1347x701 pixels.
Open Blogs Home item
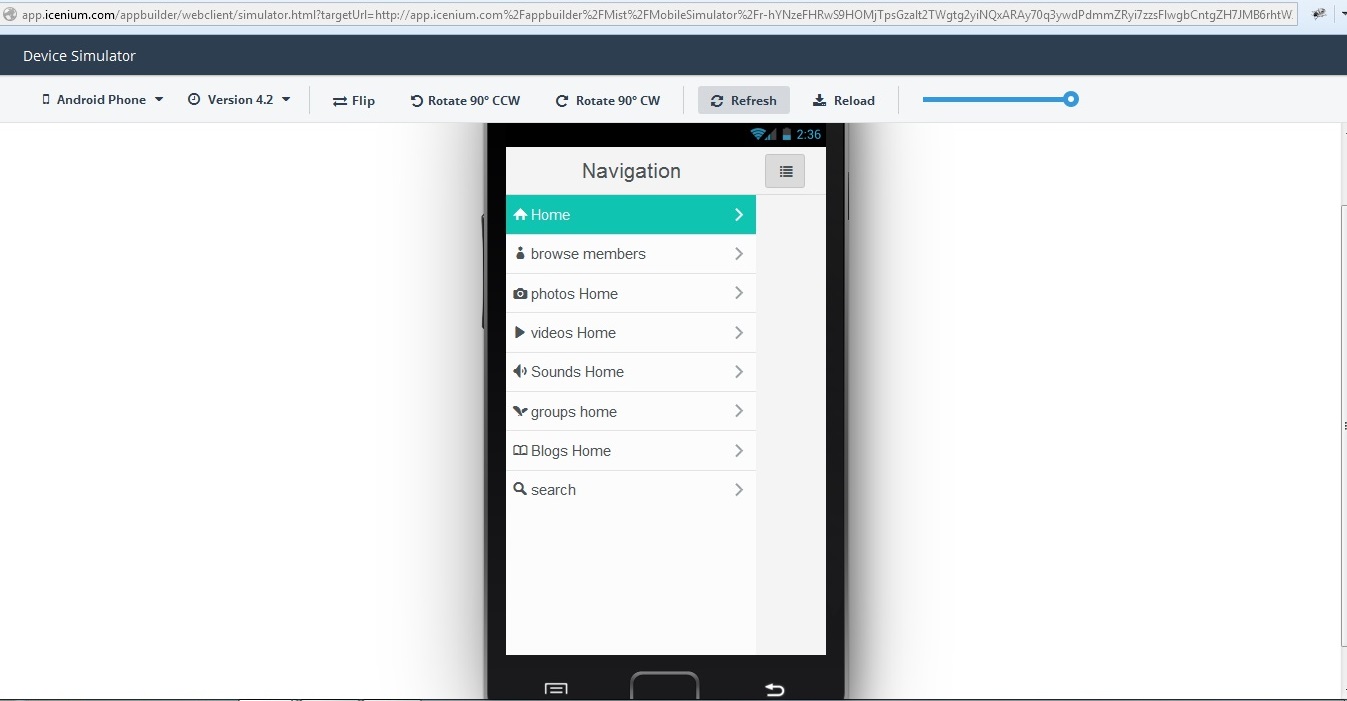631,451
